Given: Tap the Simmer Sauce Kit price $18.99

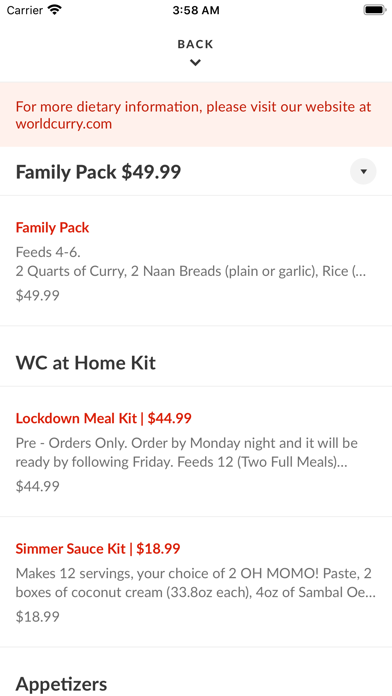Looking at the screenshot, I should tap(37, 617).
